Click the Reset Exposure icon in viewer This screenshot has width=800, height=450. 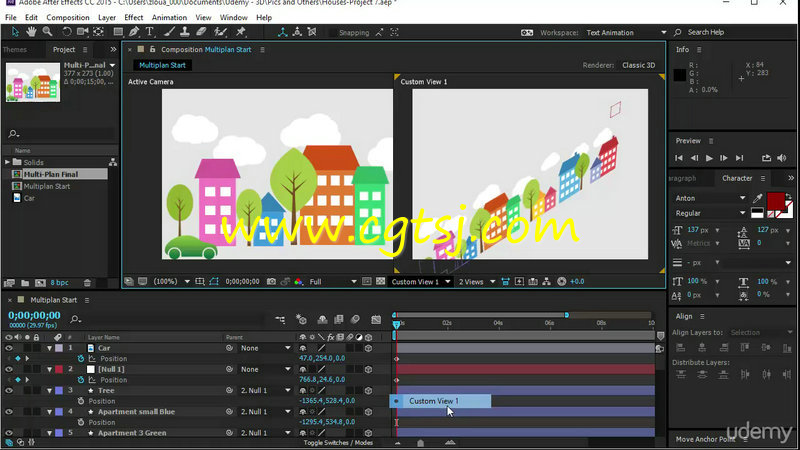[x=562, y=282]
